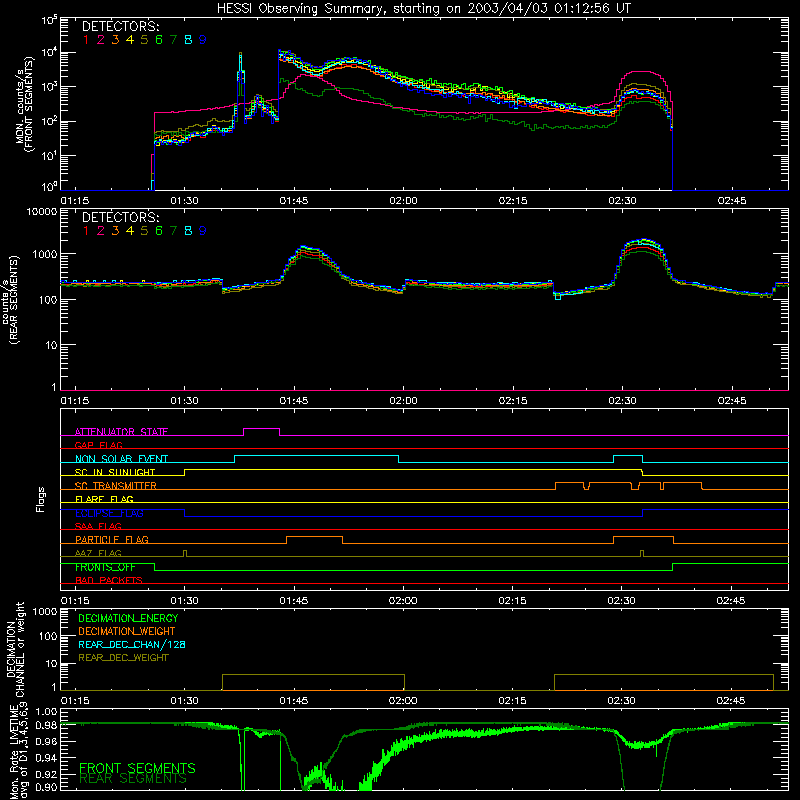Click the HESSI Observing Summary title text
The image size is (800, 800).
(423, 9)
